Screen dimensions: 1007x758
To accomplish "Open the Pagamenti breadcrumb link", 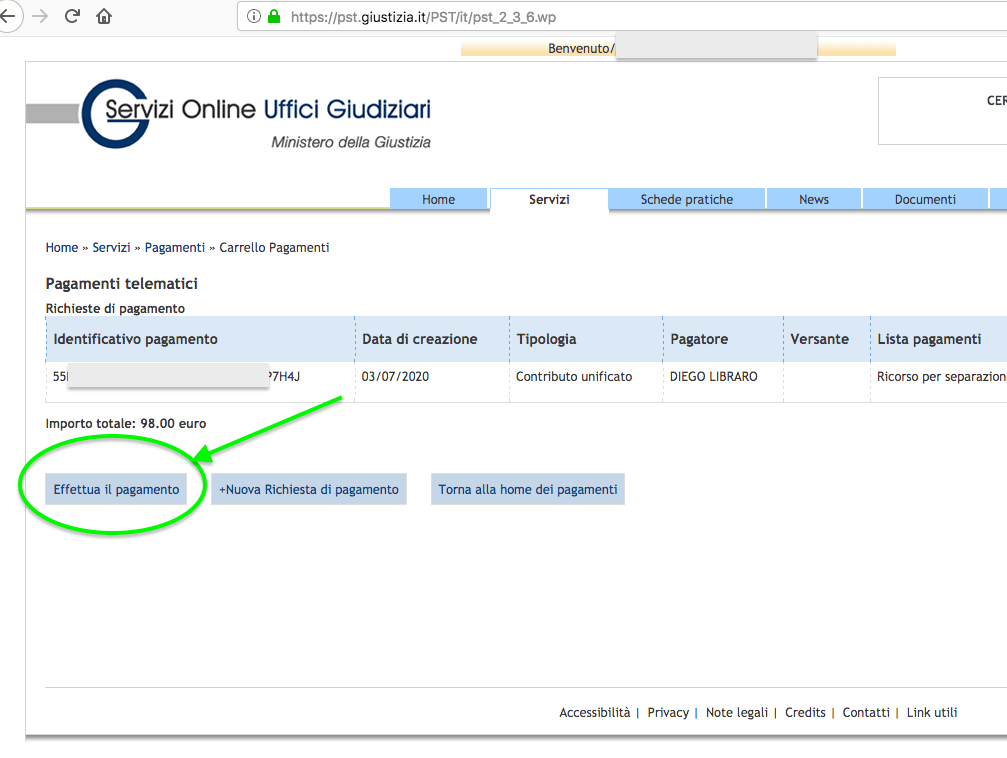I will [175, 247].
